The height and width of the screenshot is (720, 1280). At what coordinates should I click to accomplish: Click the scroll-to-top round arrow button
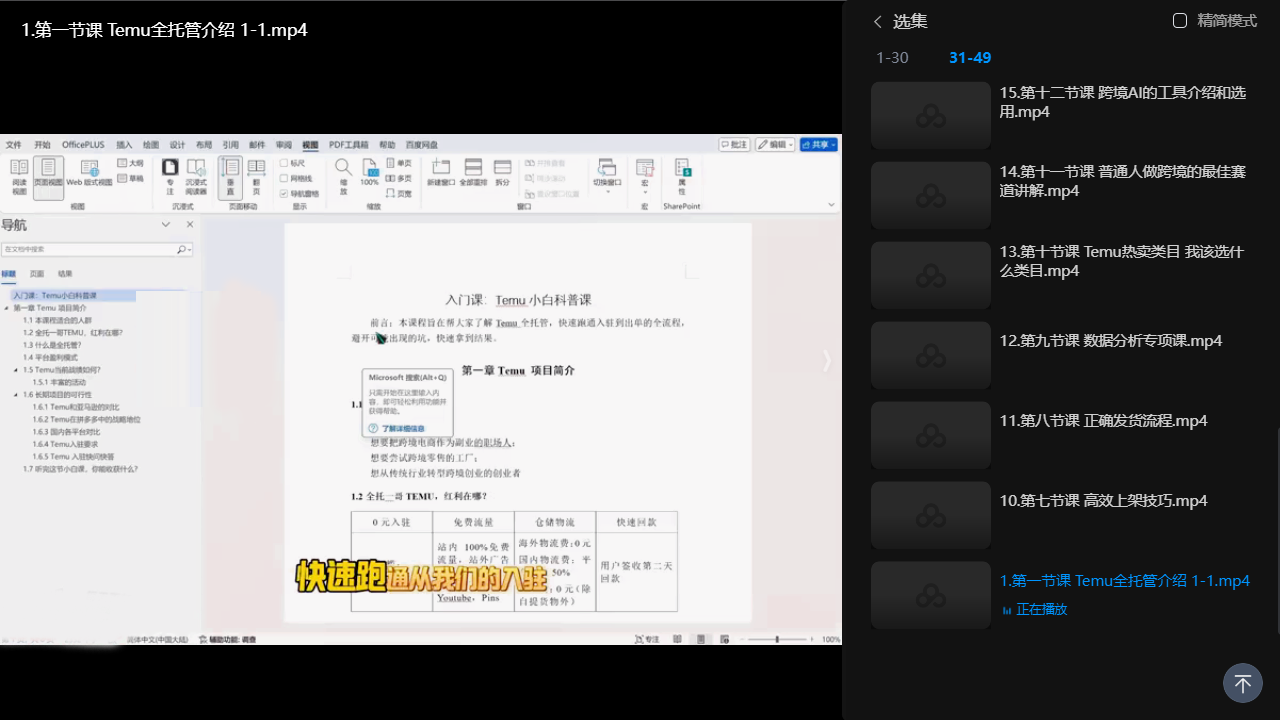click(x=1242, y=683)
